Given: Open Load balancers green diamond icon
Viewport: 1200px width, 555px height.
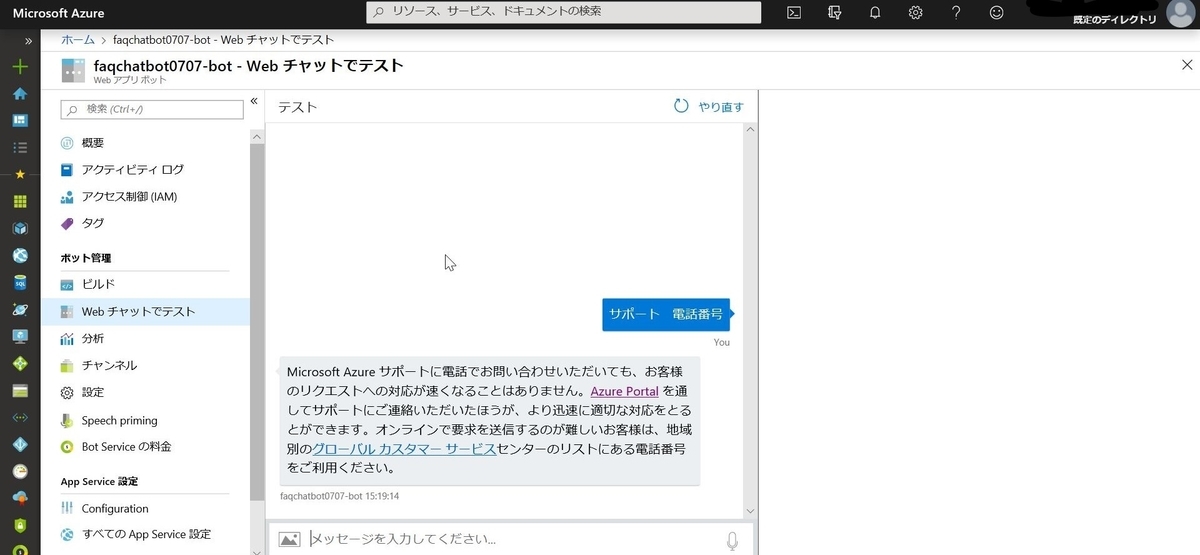Looking at the screenshot, I should (x=20, y=363).
